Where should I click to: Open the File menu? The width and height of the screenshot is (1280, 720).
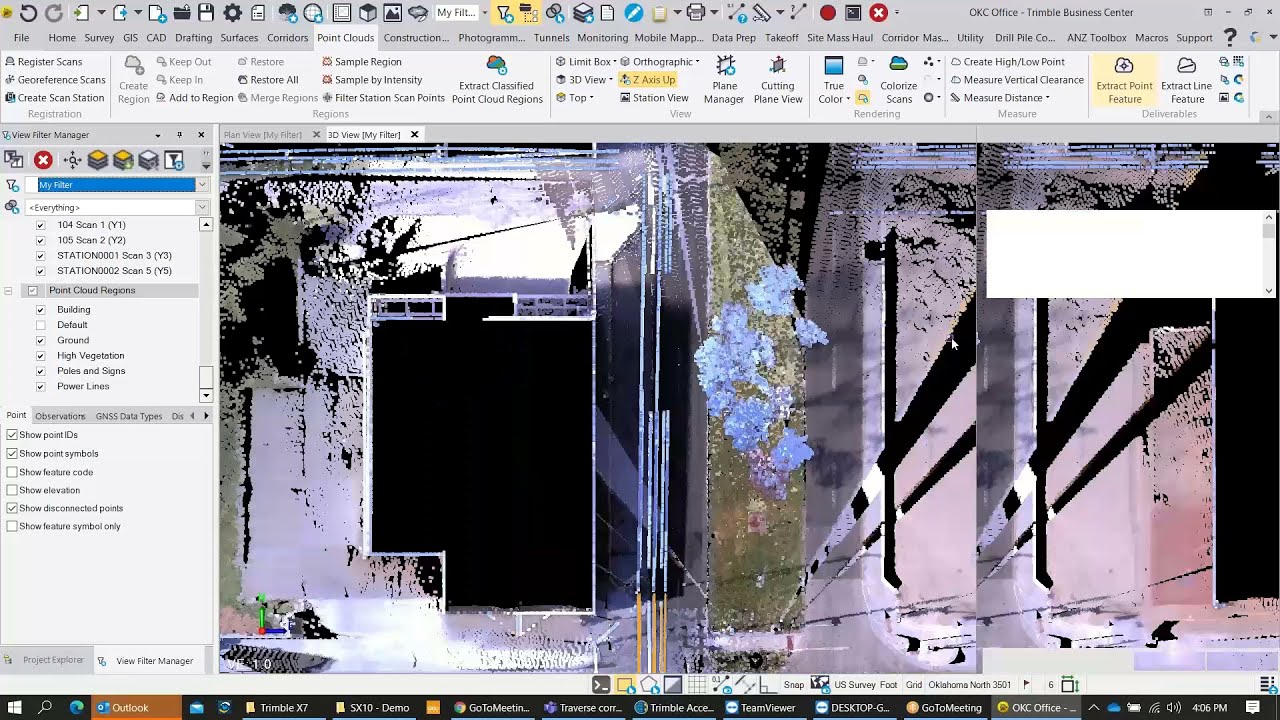pos(21,38)
